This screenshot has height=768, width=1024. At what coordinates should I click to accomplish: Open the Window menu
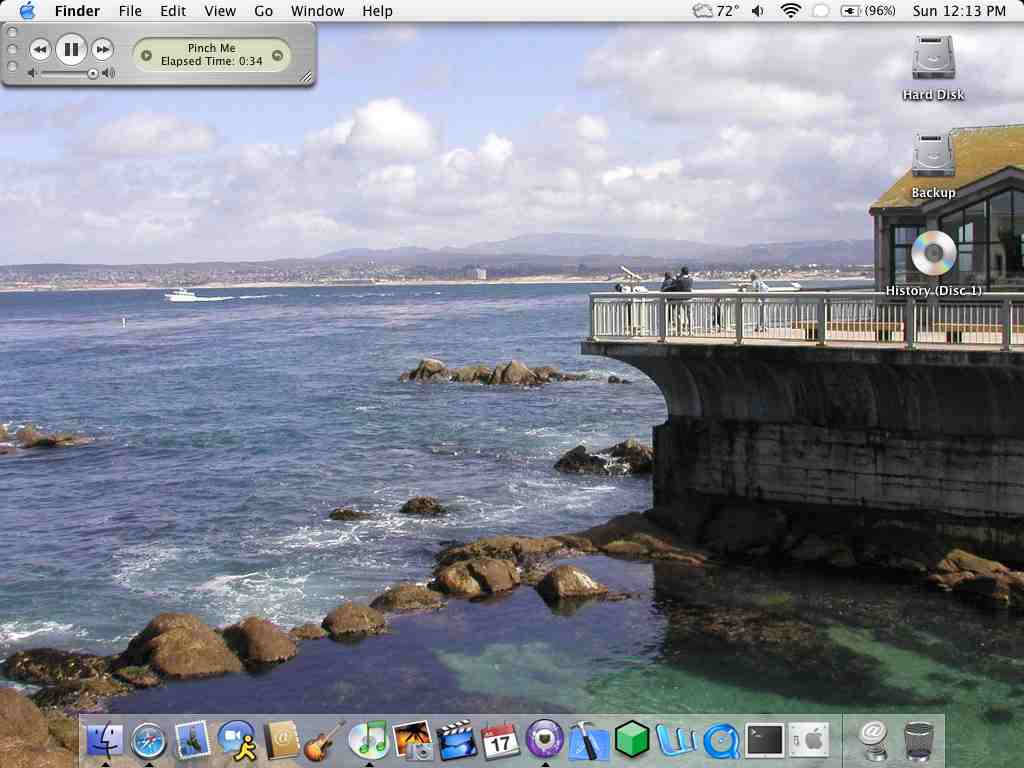[317, 11]
